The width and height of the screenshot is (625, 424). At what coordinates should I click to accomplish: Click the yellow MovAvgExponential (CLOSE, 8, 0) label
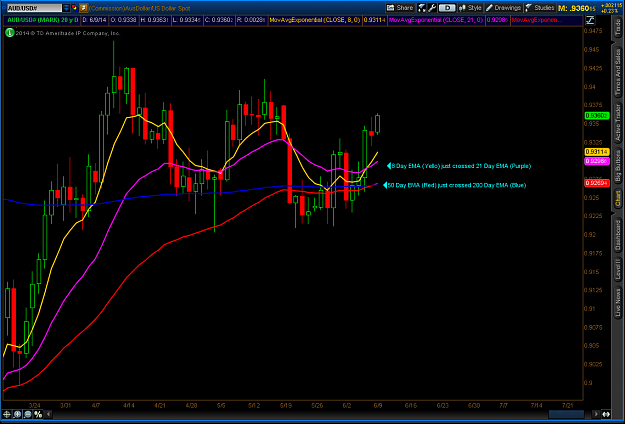(314, 20)
